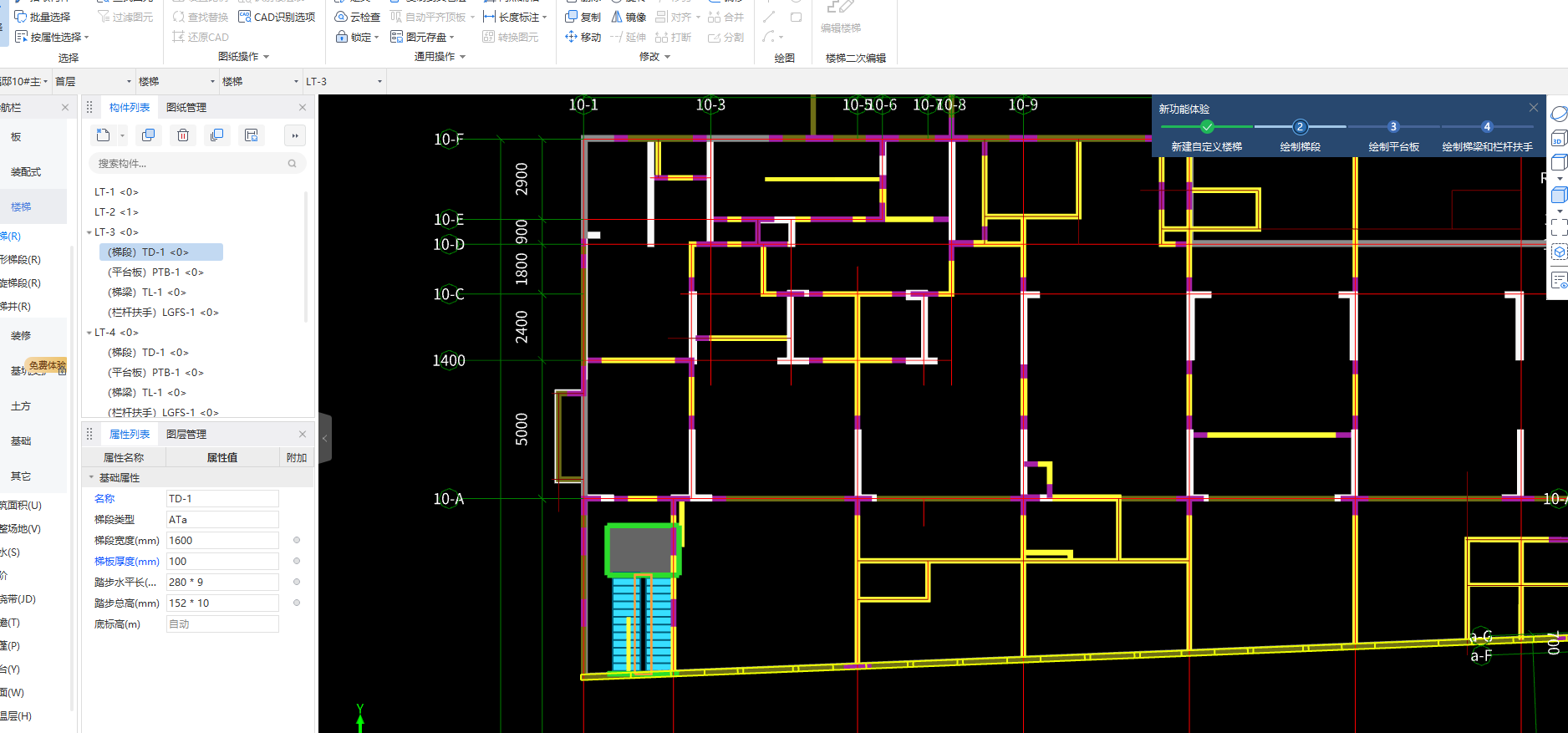Switch to the 图纸管理 tab
1568x733 pixels.
(x=186, y=107)
